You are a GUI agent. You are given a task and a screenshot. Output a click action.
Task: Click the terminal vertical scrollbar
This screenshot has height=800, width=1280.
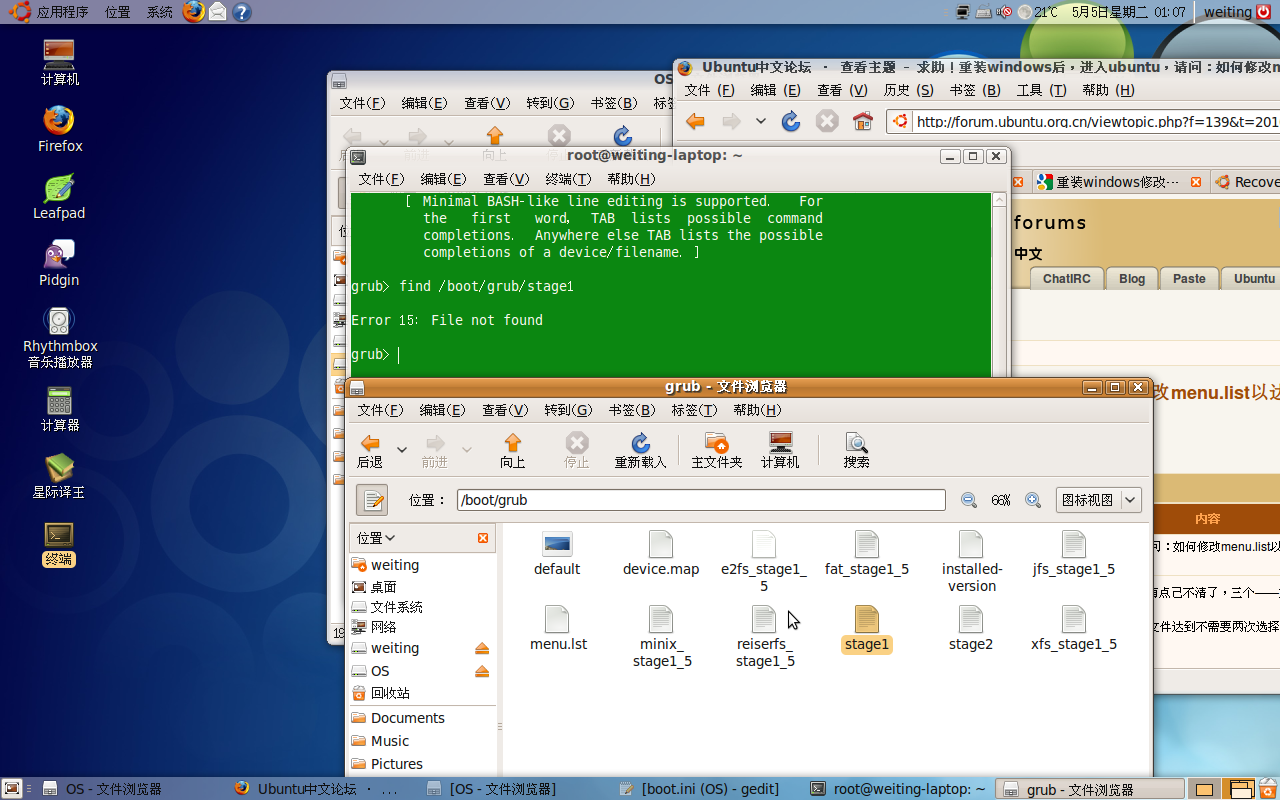pyautogui.click(x=998, y=285)
